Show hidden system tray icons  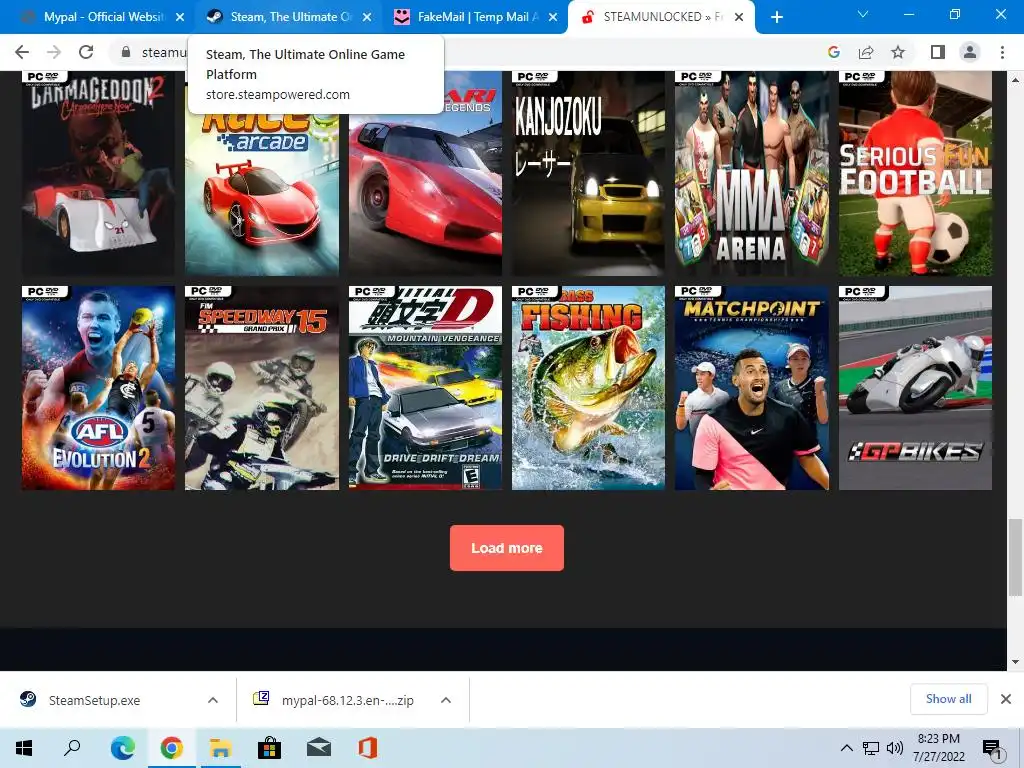[x=846, y=748]
